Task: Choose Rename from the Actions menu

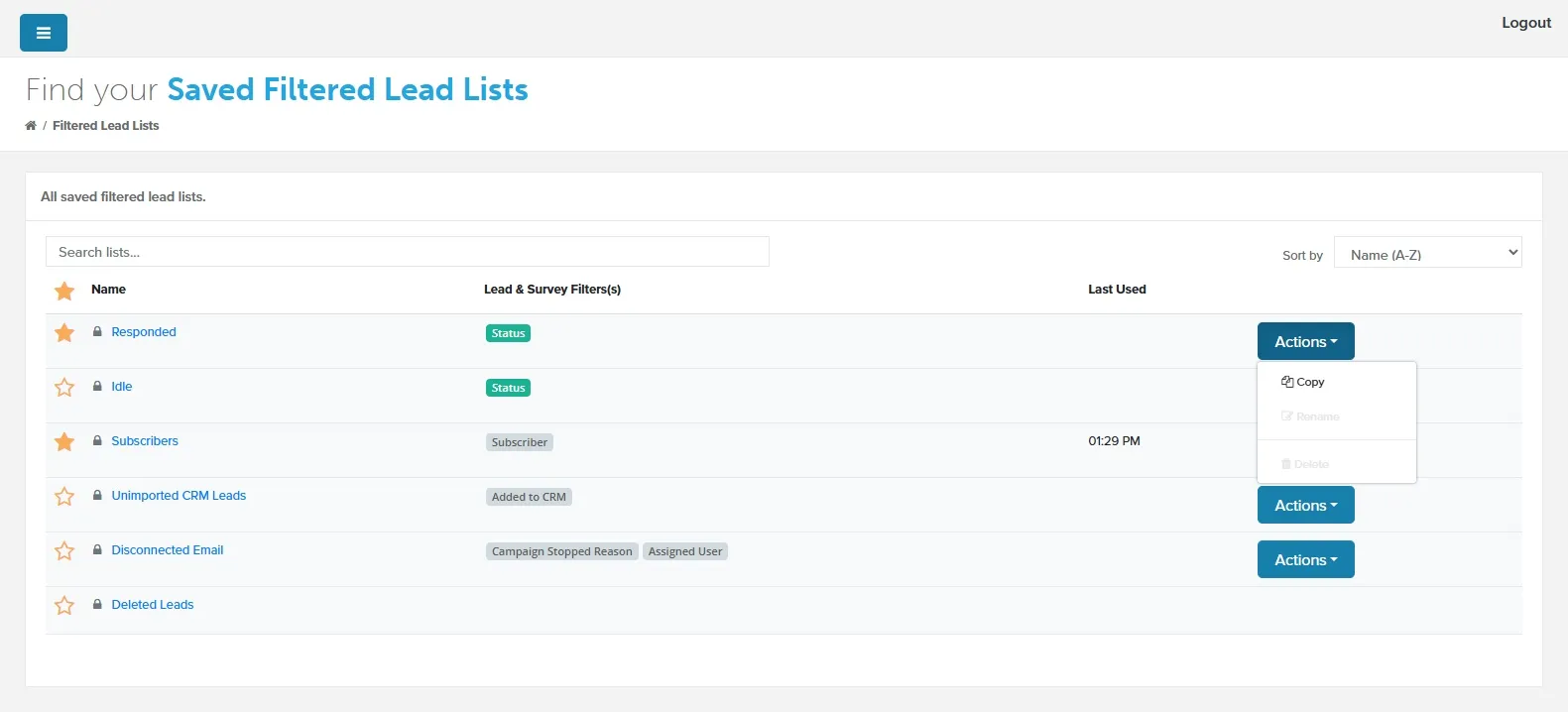Action: pyautogui.click(x=1310, y=416)
